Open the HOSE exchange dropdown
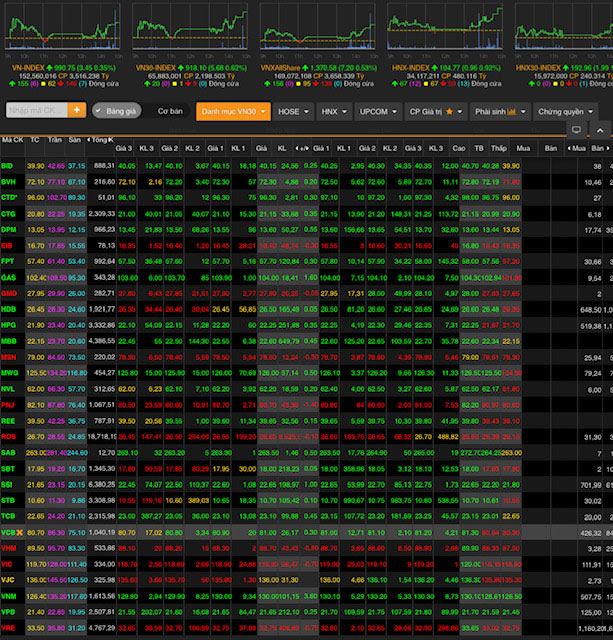 tap(293, 111)
